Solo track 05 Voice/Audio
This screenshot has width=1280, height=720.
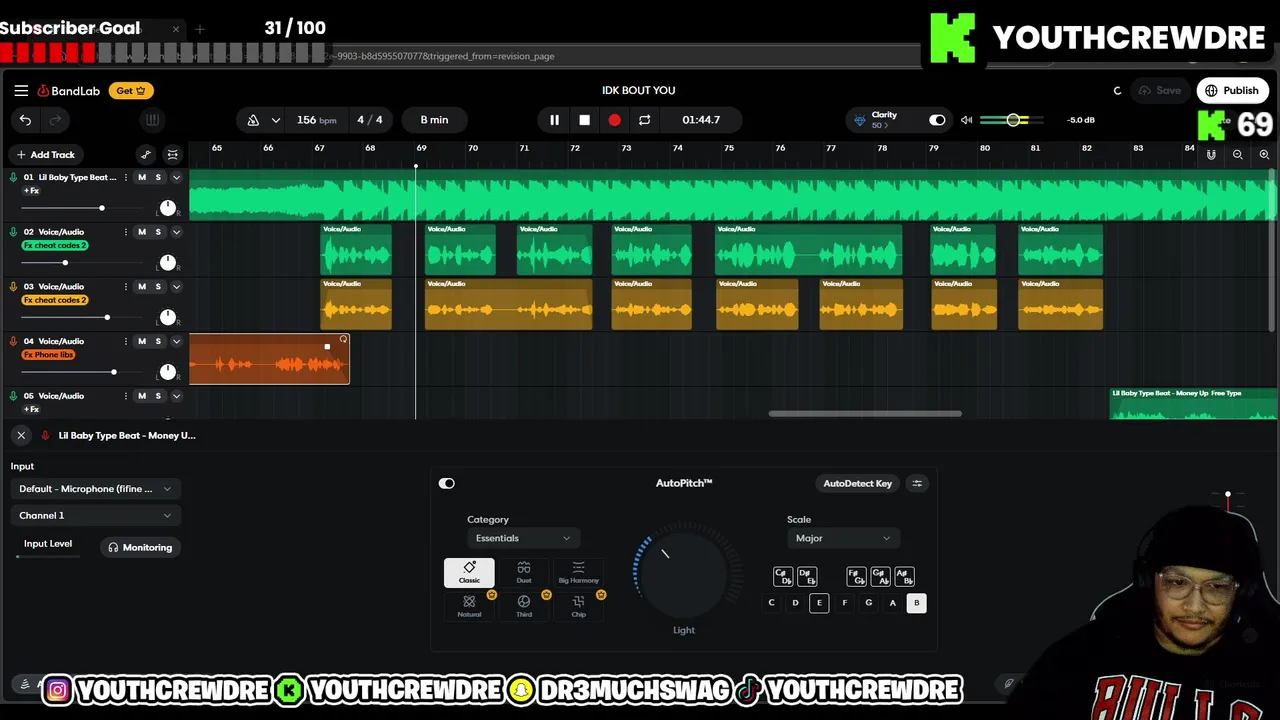pos(158,396)
